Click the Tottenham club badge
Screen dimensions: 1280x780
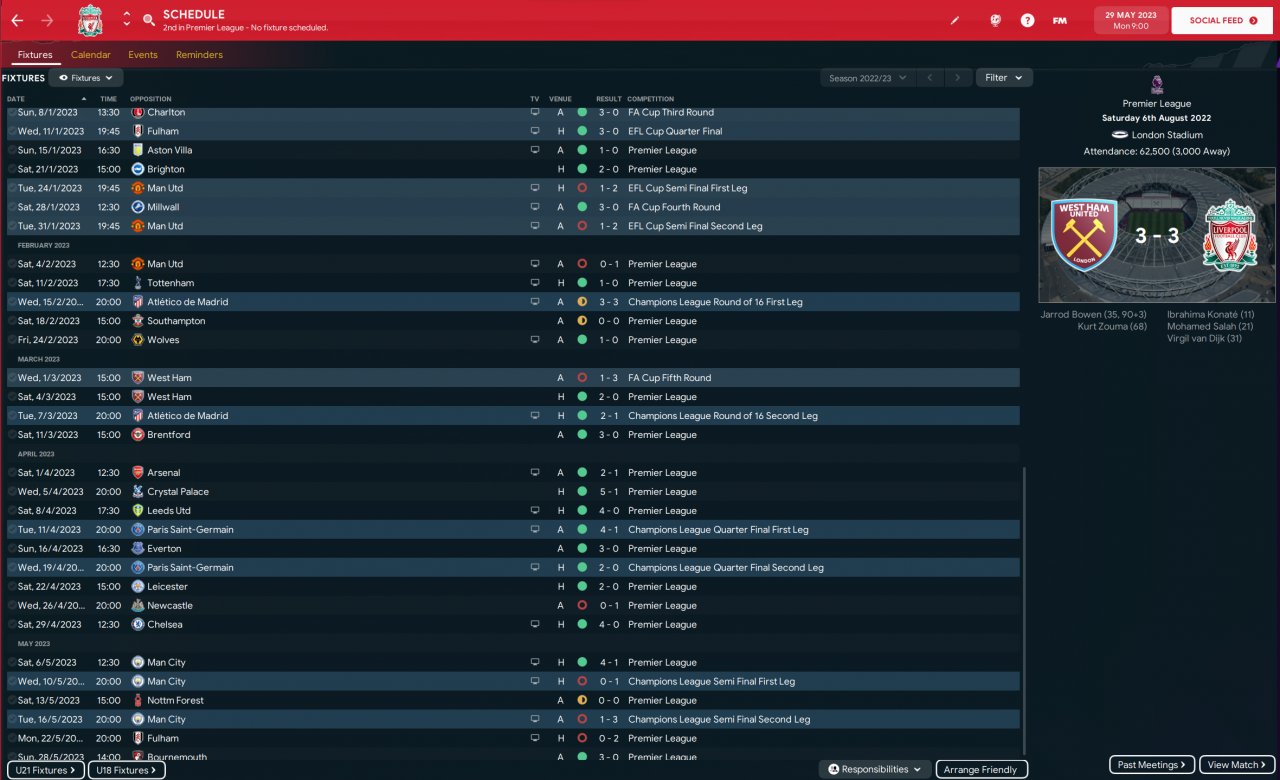point(138,283)
